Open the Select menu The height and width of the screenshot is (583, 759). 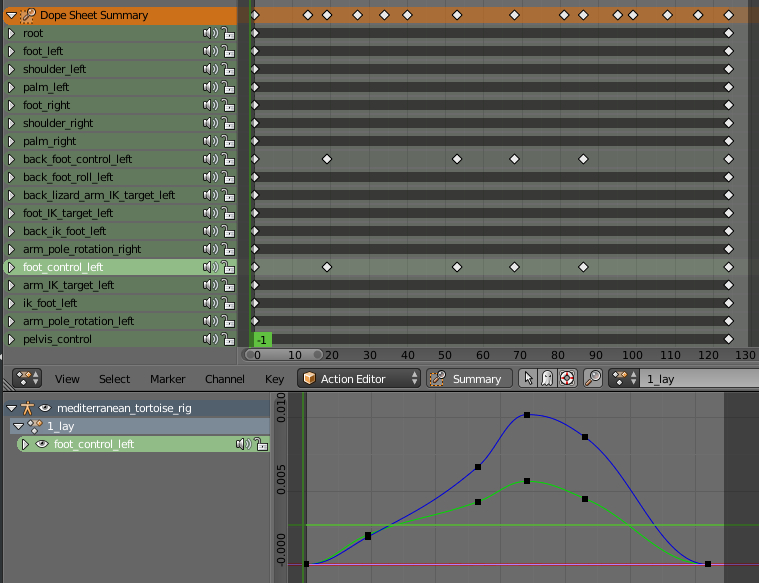point(114,379)
